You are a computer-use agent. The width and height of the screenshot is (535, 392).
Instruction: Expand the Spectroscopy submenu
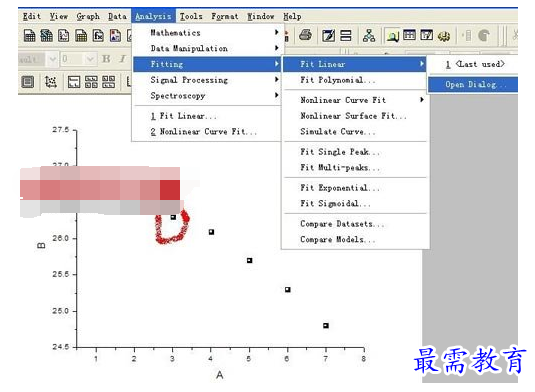coord(207,96)
